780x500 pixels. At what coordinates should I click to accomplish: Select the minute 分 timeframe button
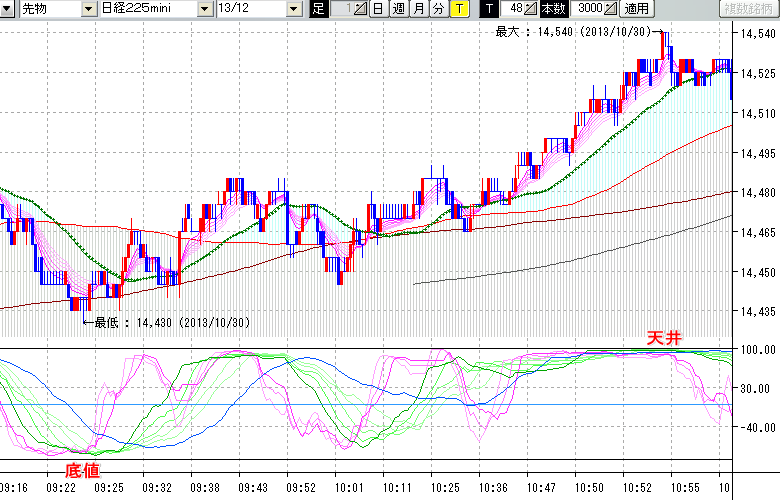438,9
